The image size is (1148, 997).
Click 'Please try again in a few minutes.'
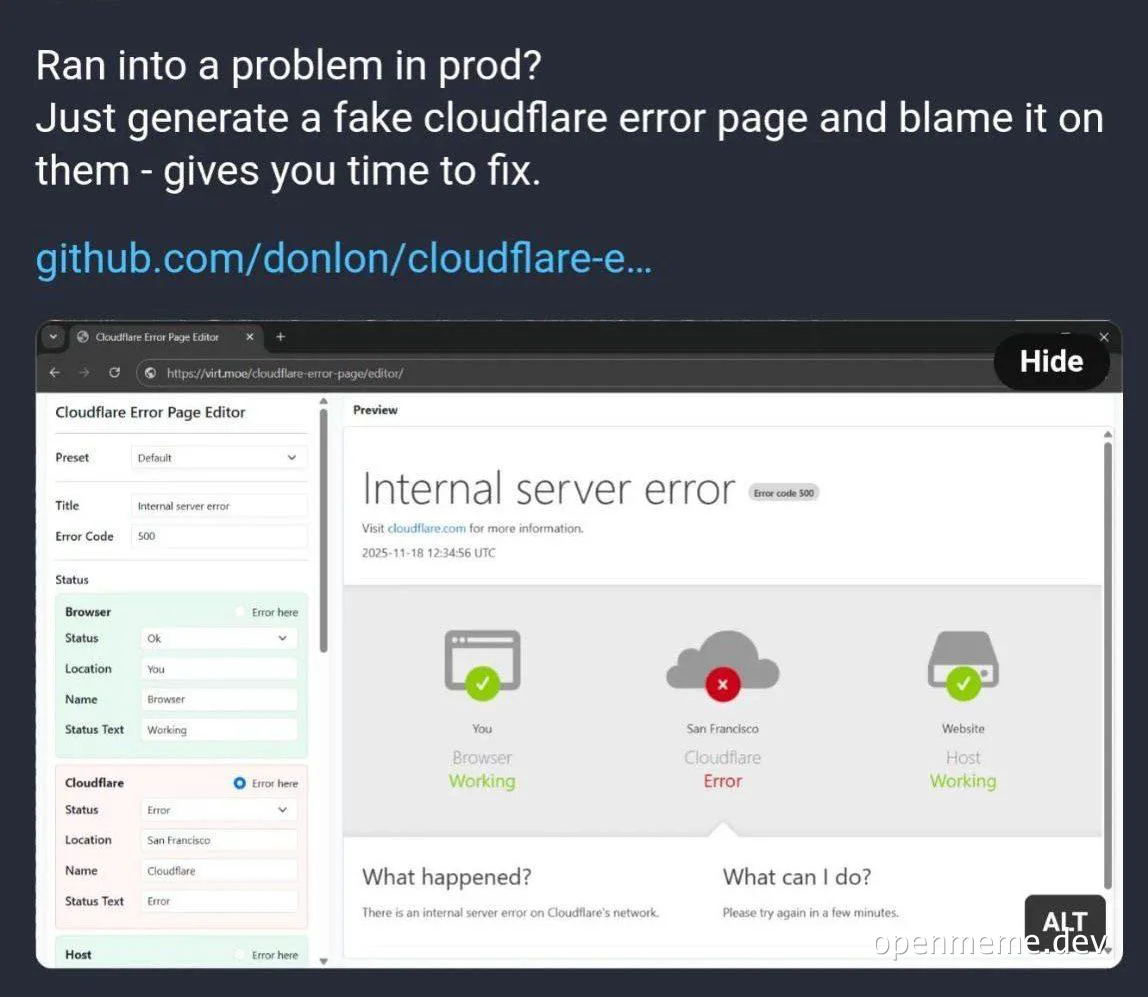coord(810,913)
